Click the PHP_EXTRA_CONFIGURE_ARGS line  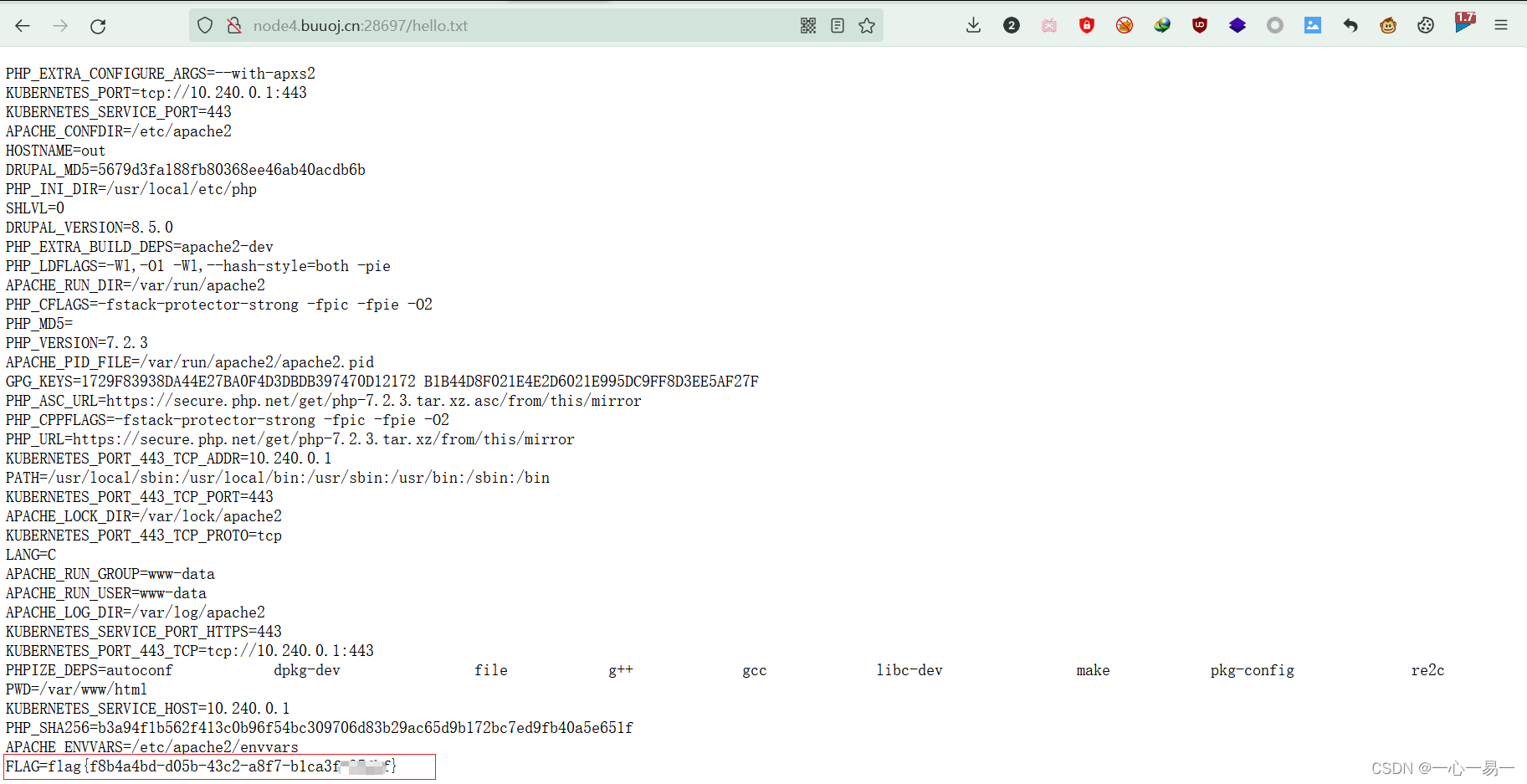tap(161, 74)
